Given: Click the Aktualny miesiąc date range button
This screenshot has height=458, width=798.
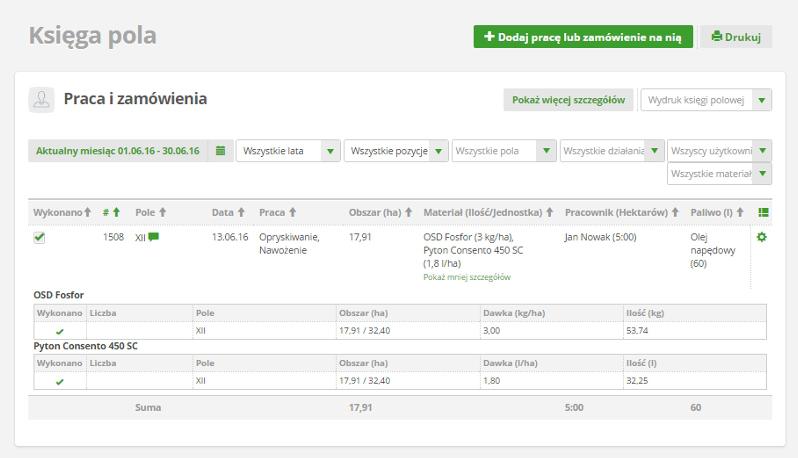Looking at the screenshot, I should tap(118, 151).
